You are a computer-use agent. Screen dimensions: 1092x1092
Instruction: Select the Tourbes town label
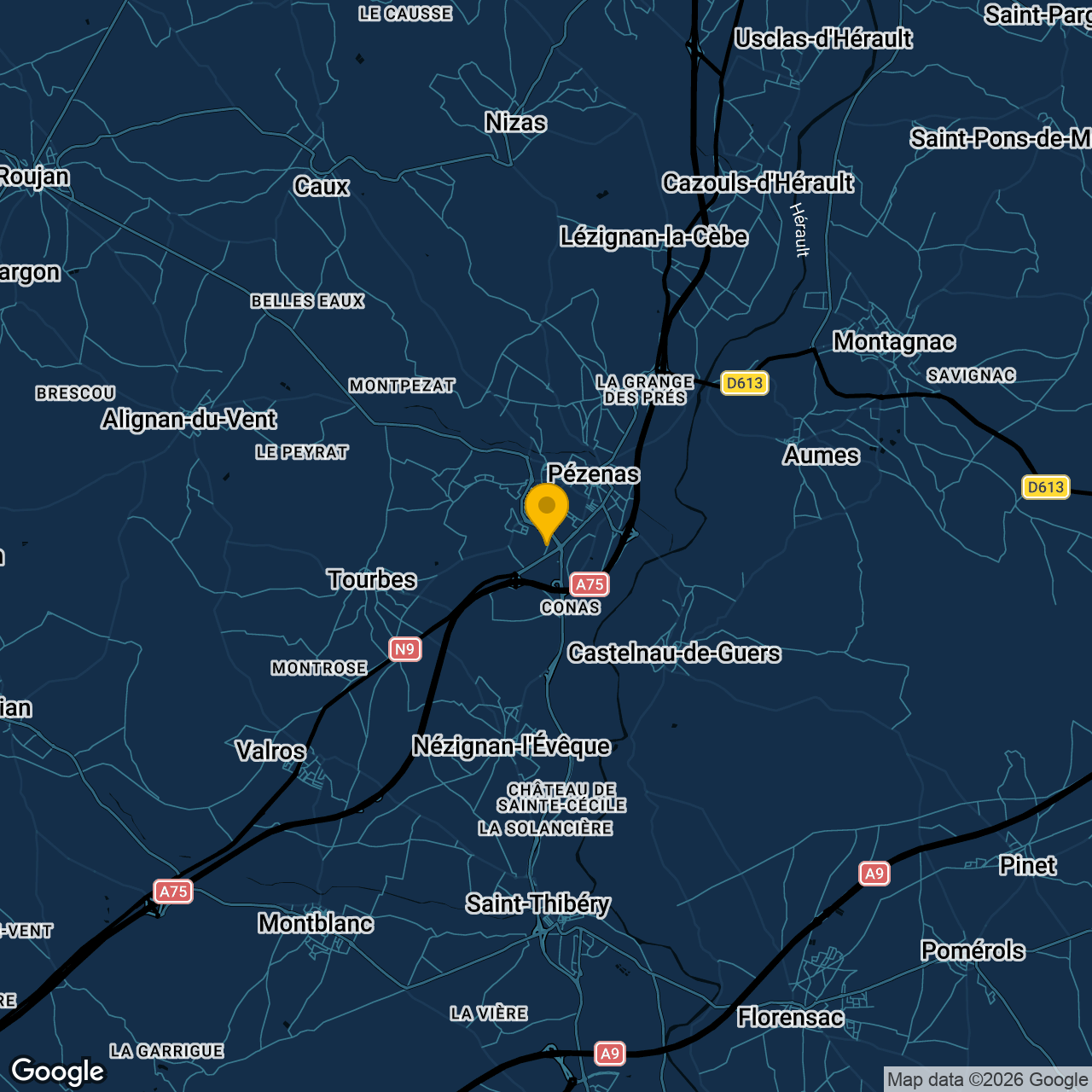click(x=371, y=580)
